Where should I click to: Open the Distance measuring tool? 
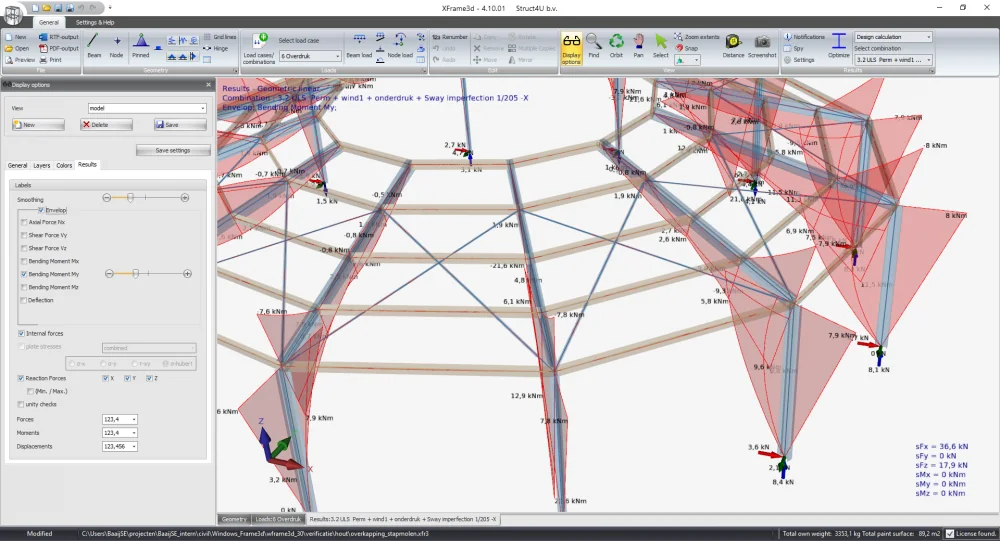pos(733,46)
